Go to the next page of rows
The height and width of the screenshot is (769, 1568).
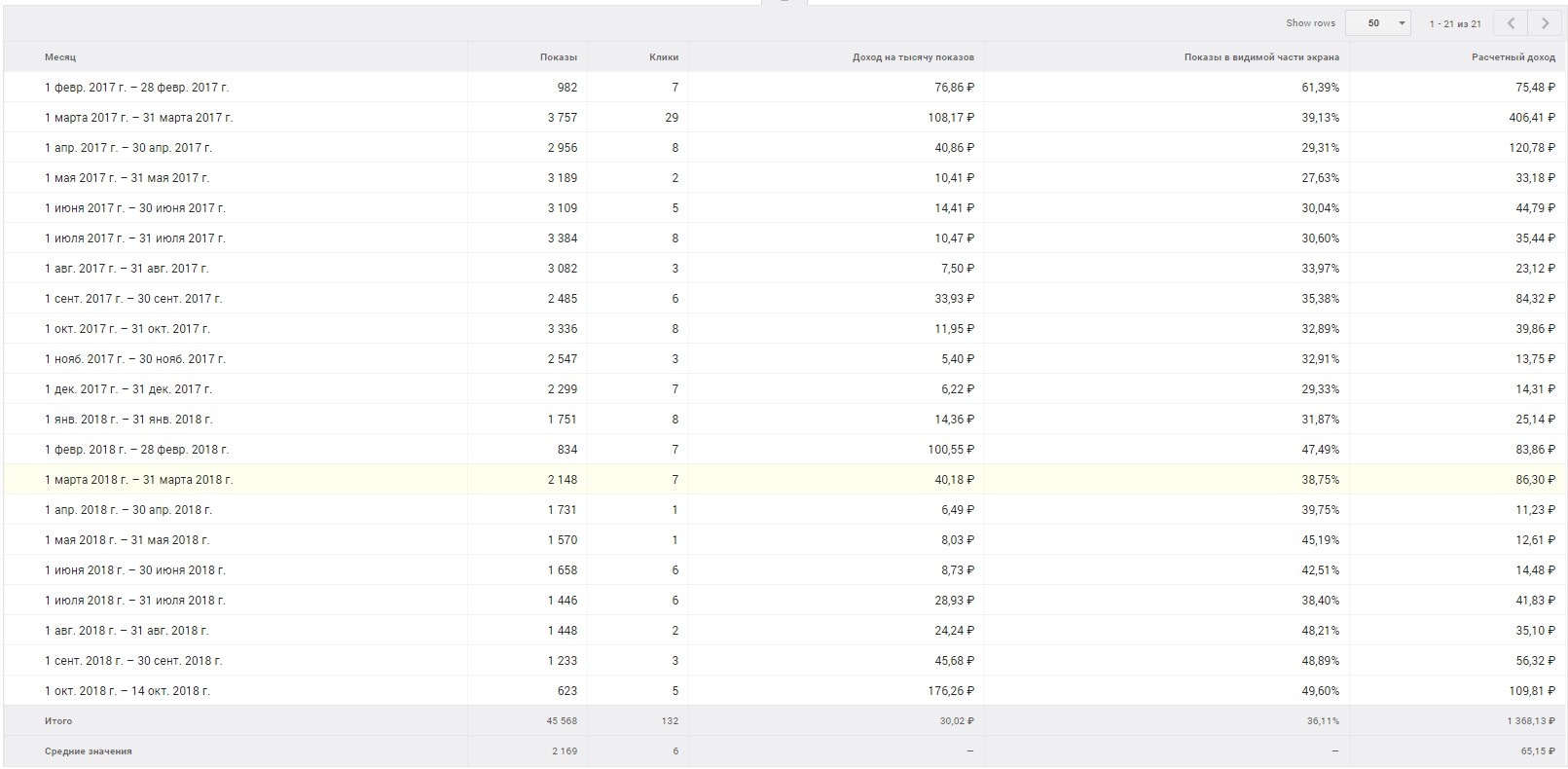1544,23
